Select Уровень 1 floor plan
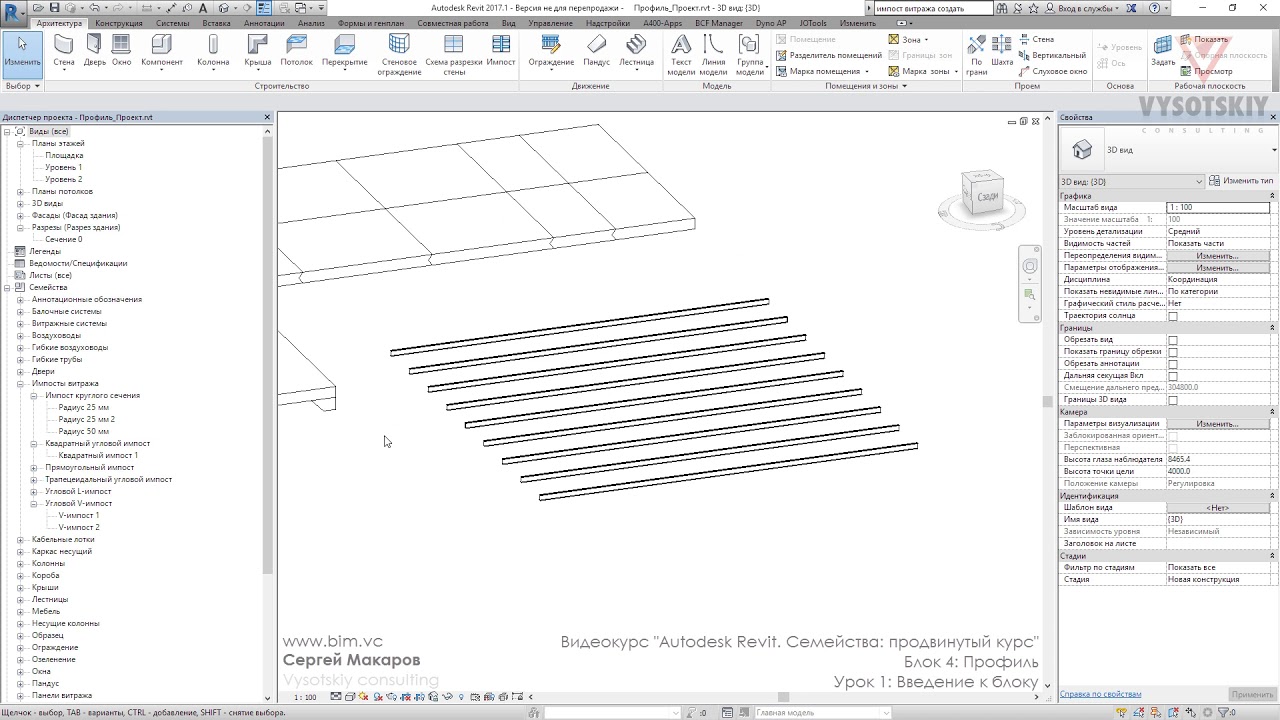Screen dimensions: 1280x720 [x=64, y=167]
